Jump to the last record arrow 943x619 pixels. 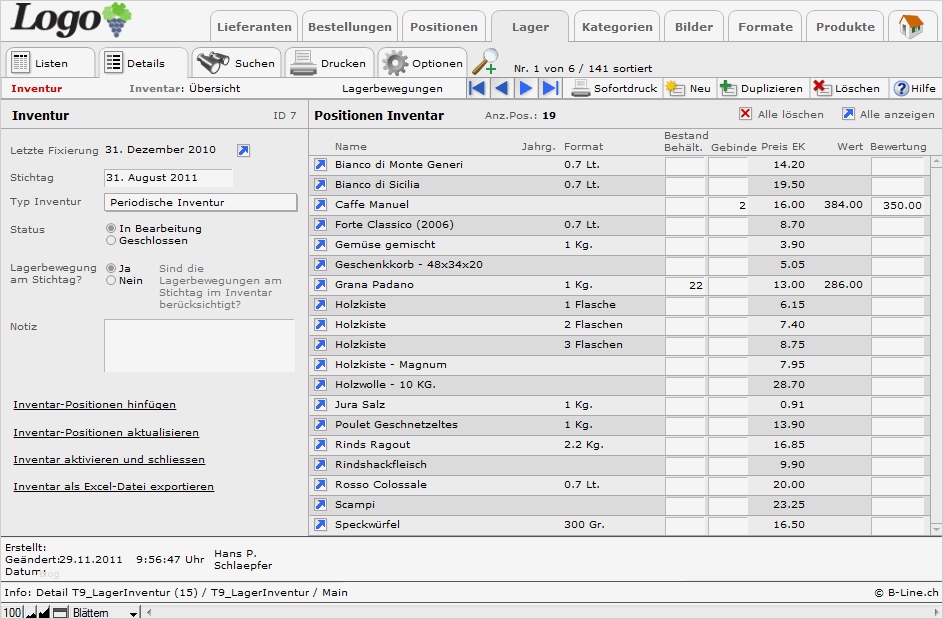[550, 89]
